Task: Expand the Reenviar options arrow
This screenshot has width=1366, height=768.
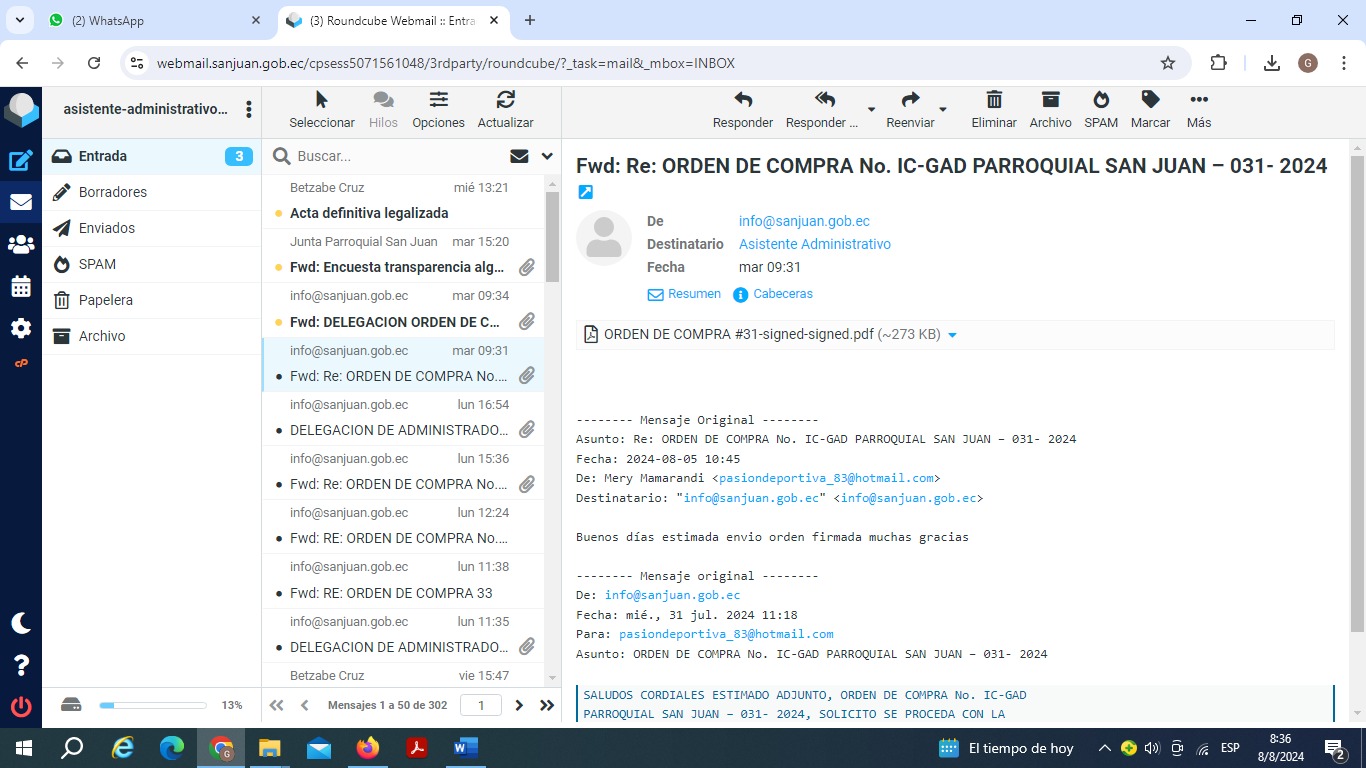Action: (x=943, y=110)
